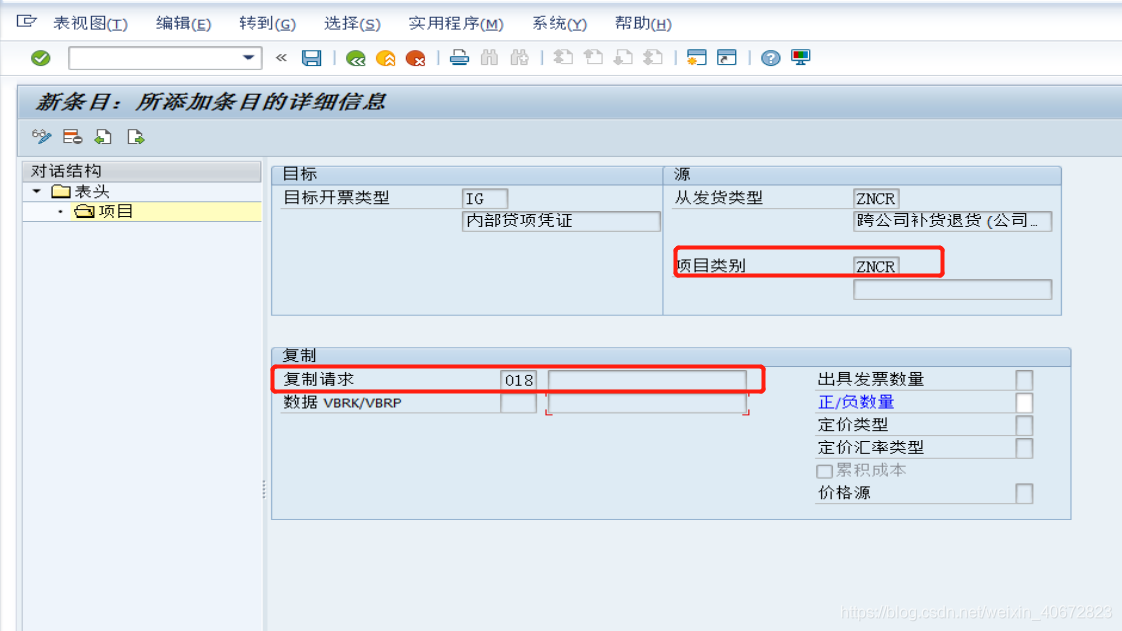1122x631 pixels.
Task: Click the yellow Exit icon
Action: tap(386, 58)
